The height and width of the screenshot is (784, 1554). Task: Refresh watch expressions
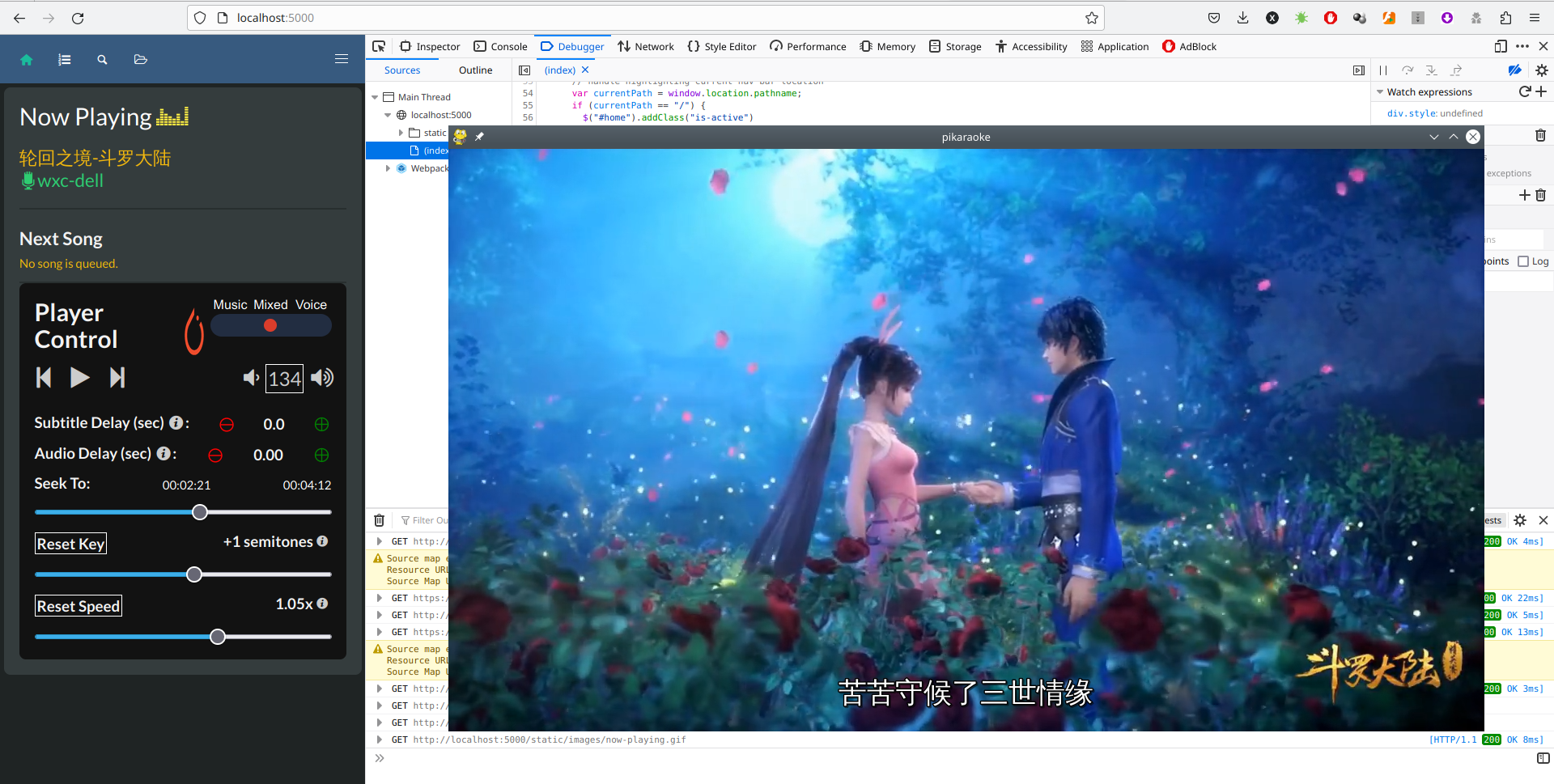pos(1525,91)
